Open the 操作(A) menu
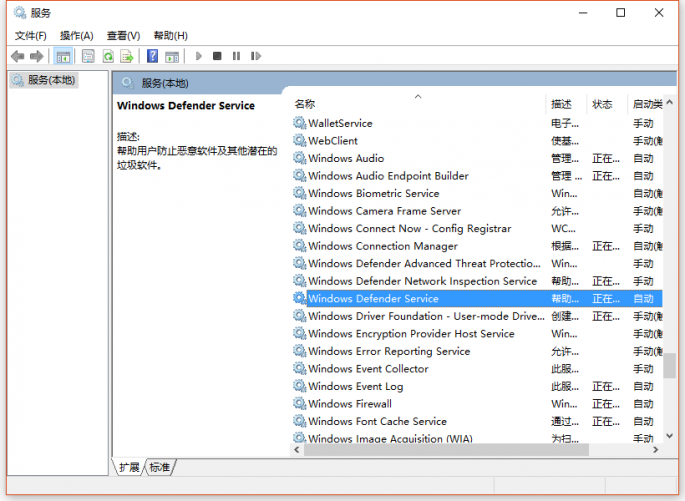The image size is (685, 501). tap(77, 35)
